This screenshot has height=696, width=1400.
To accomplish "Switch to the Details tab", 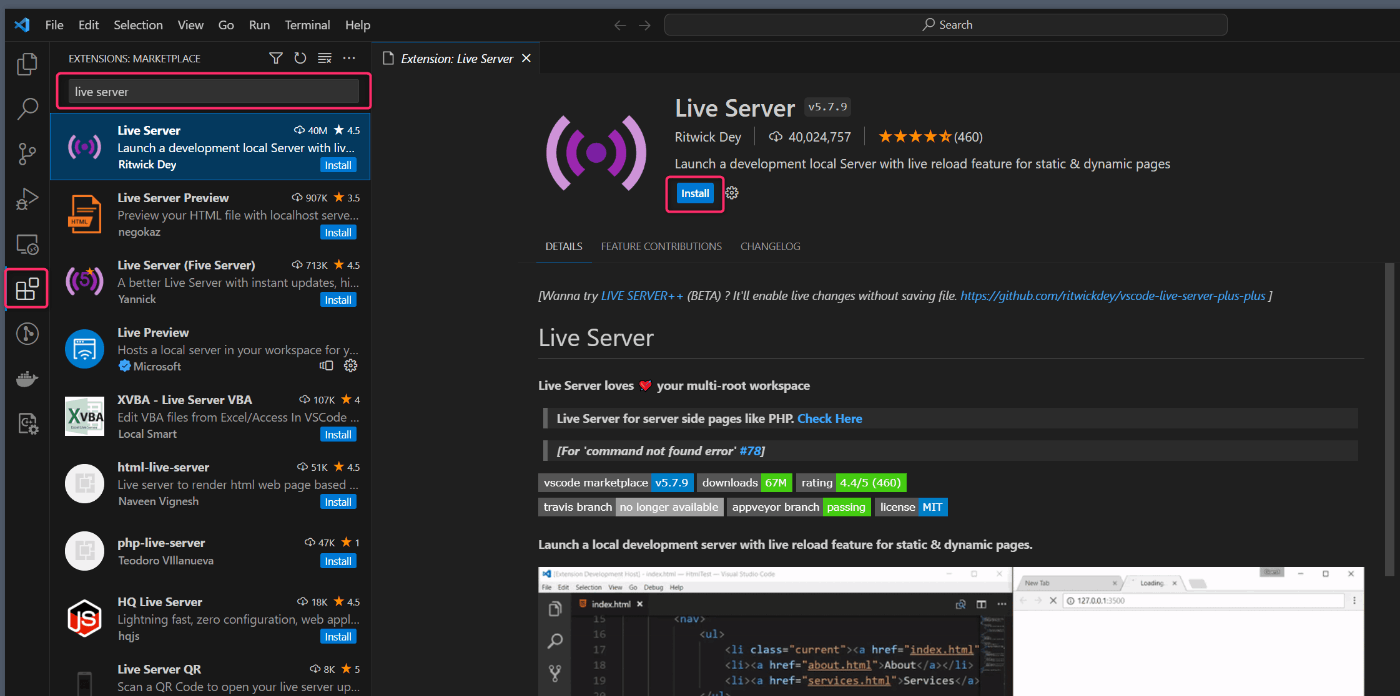I will [x=564, y=246].
